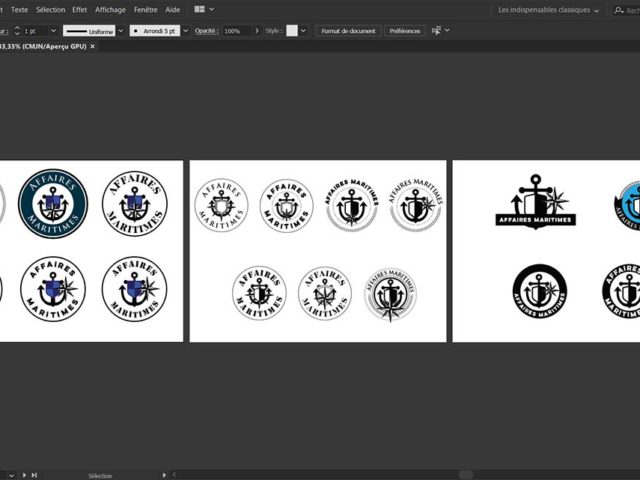Expand the Style dropdown arrow
The height and width of the screenshot is (480, 640).
(x=305, y=31)
